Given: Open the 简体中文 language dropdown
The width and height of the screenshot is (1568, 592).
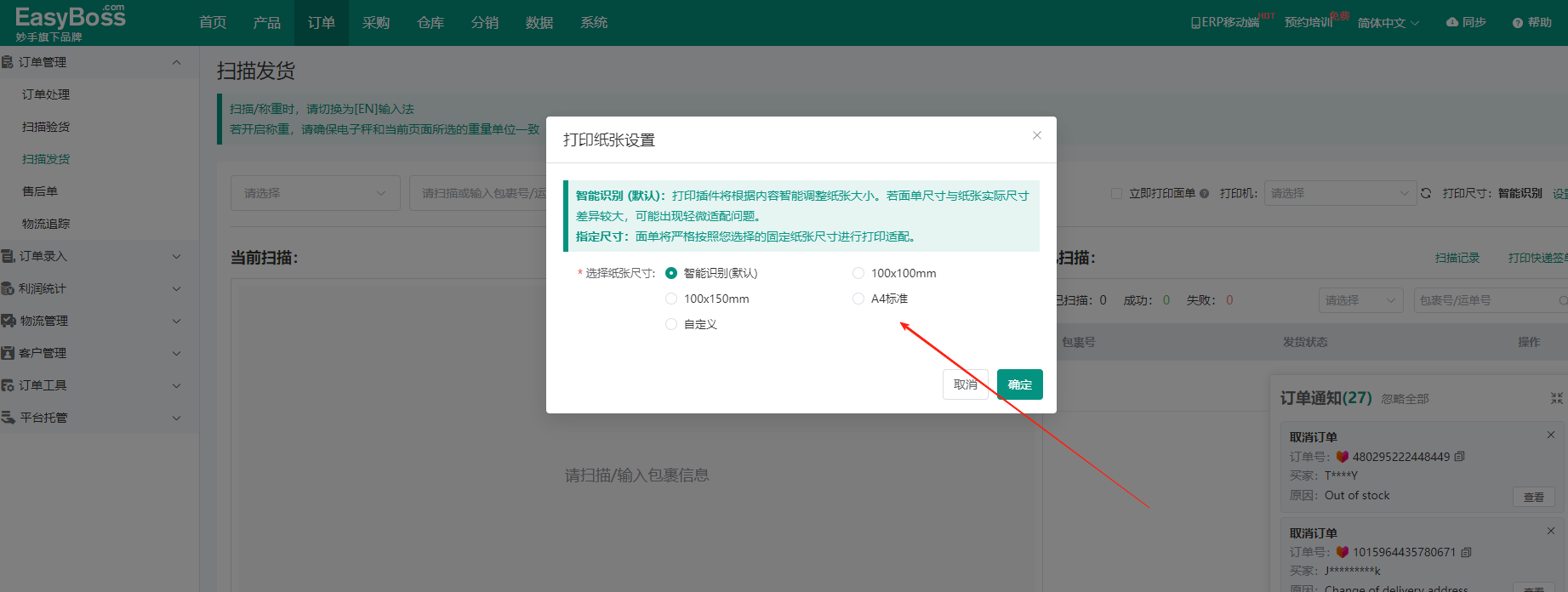Looking at the screenshot, I should coord(1388,23).
